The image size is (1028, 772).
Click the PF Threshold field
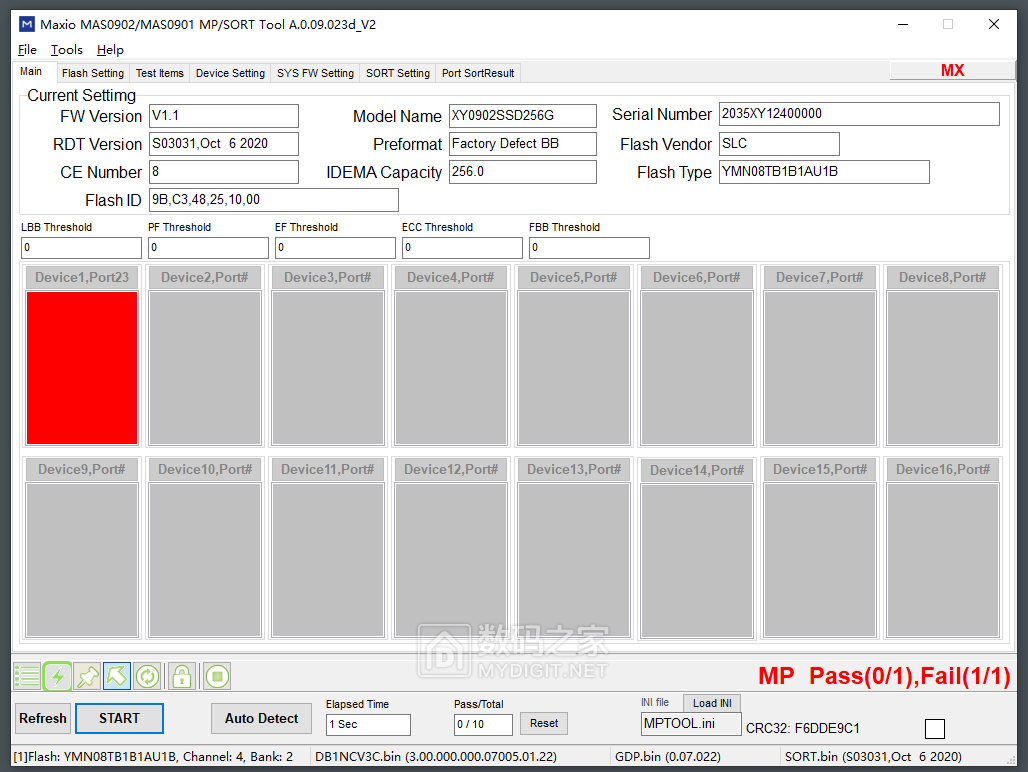point(208,248)
